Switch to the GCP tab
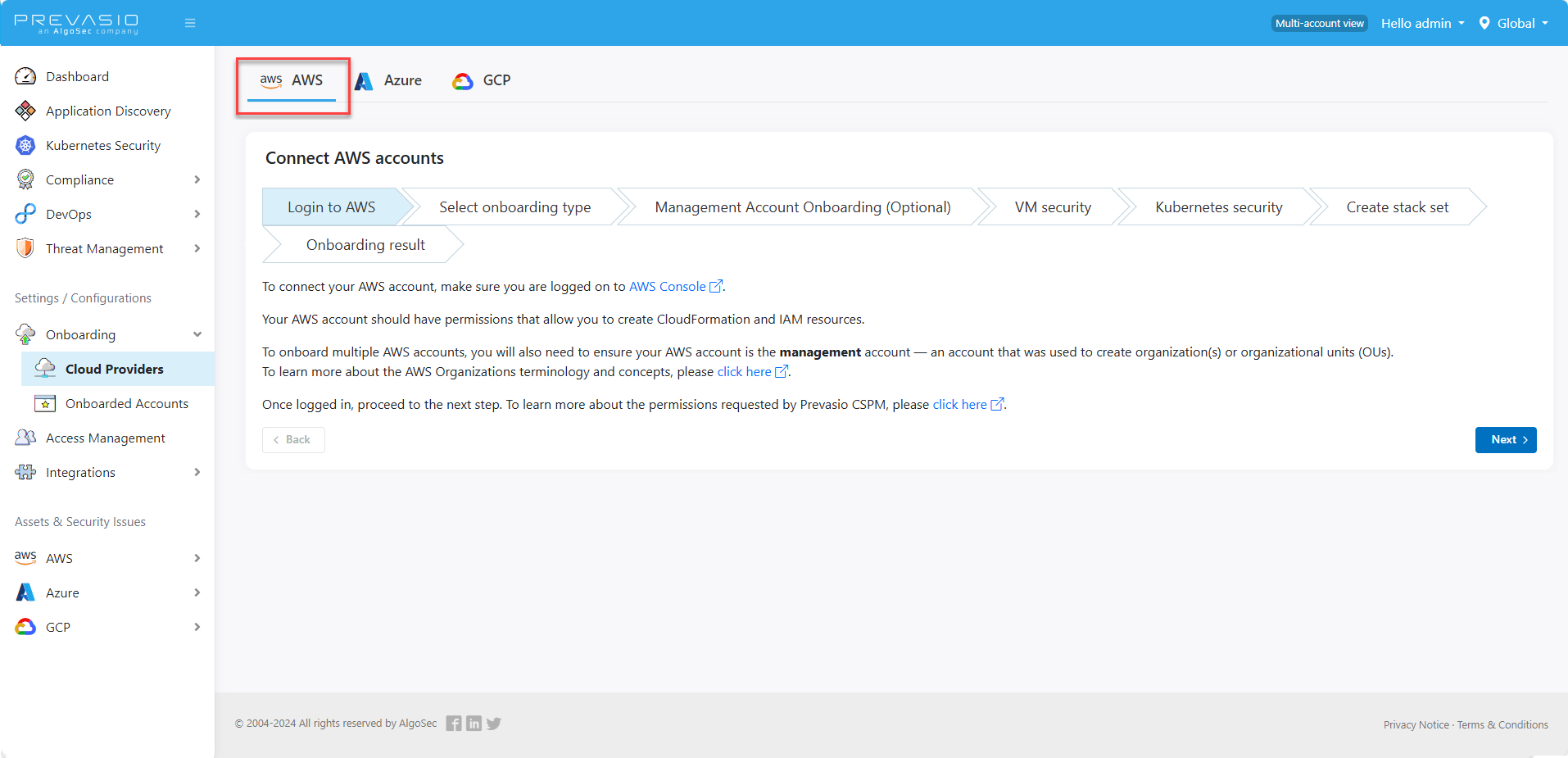Screen dimensions: 1568x758 [482, 80]
